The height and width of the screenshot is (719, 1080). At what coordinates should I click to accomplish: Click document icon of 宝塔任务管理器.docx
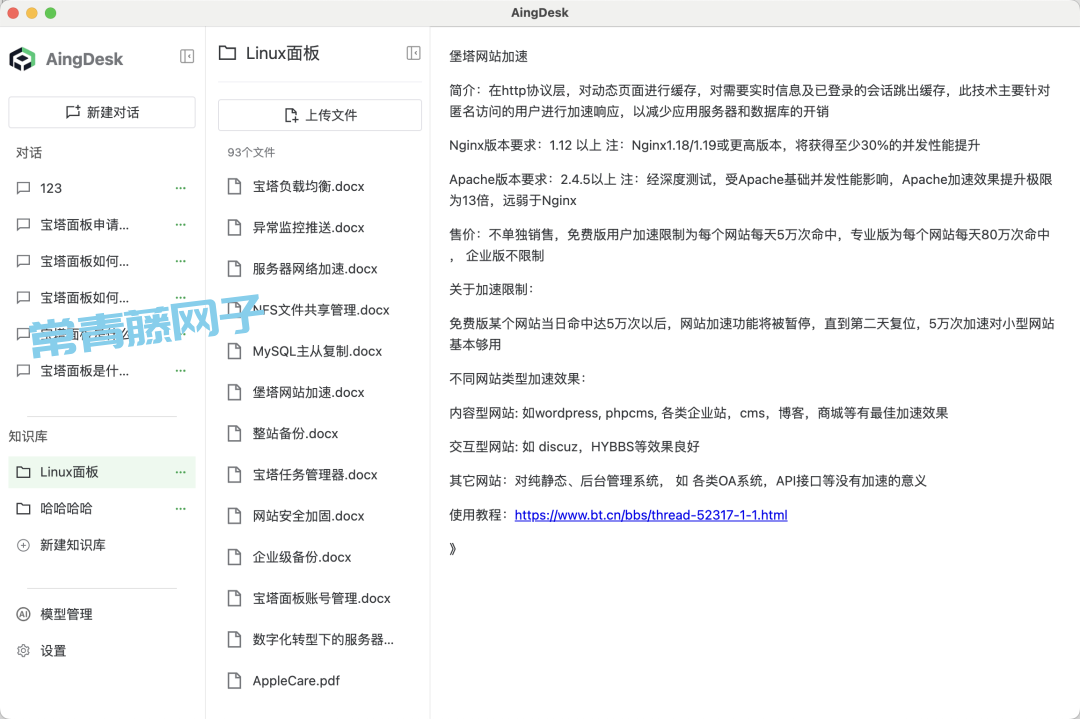point(234,475)
